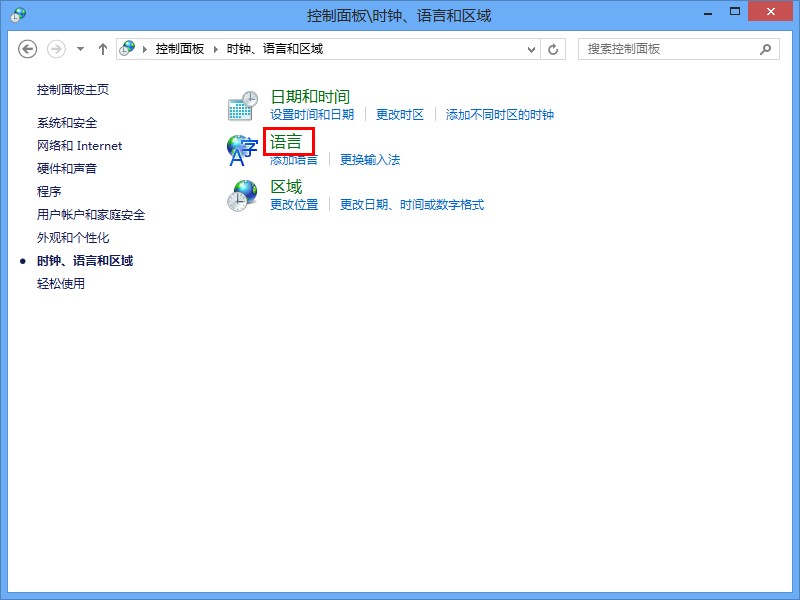
Task: Open the 语言 heading link
Action: point(286,142)
